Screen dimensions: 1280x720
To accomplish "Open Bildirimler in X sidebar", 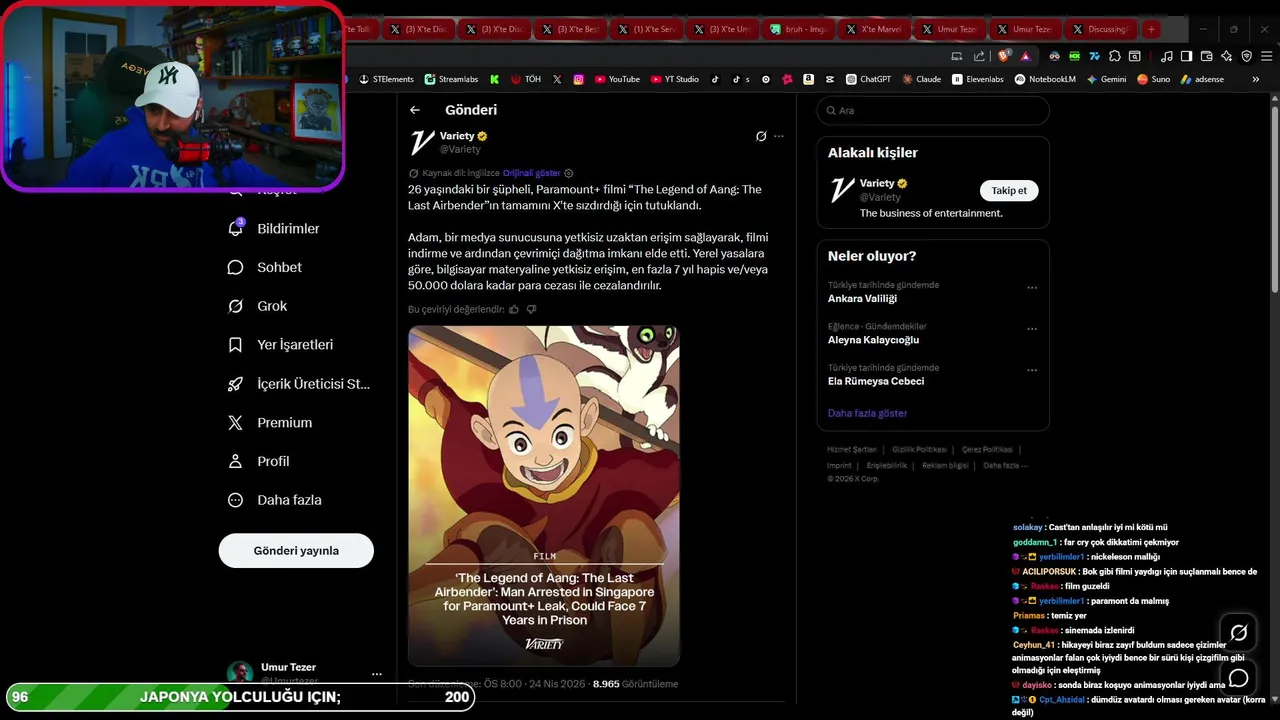I will (x=275, y=228).
